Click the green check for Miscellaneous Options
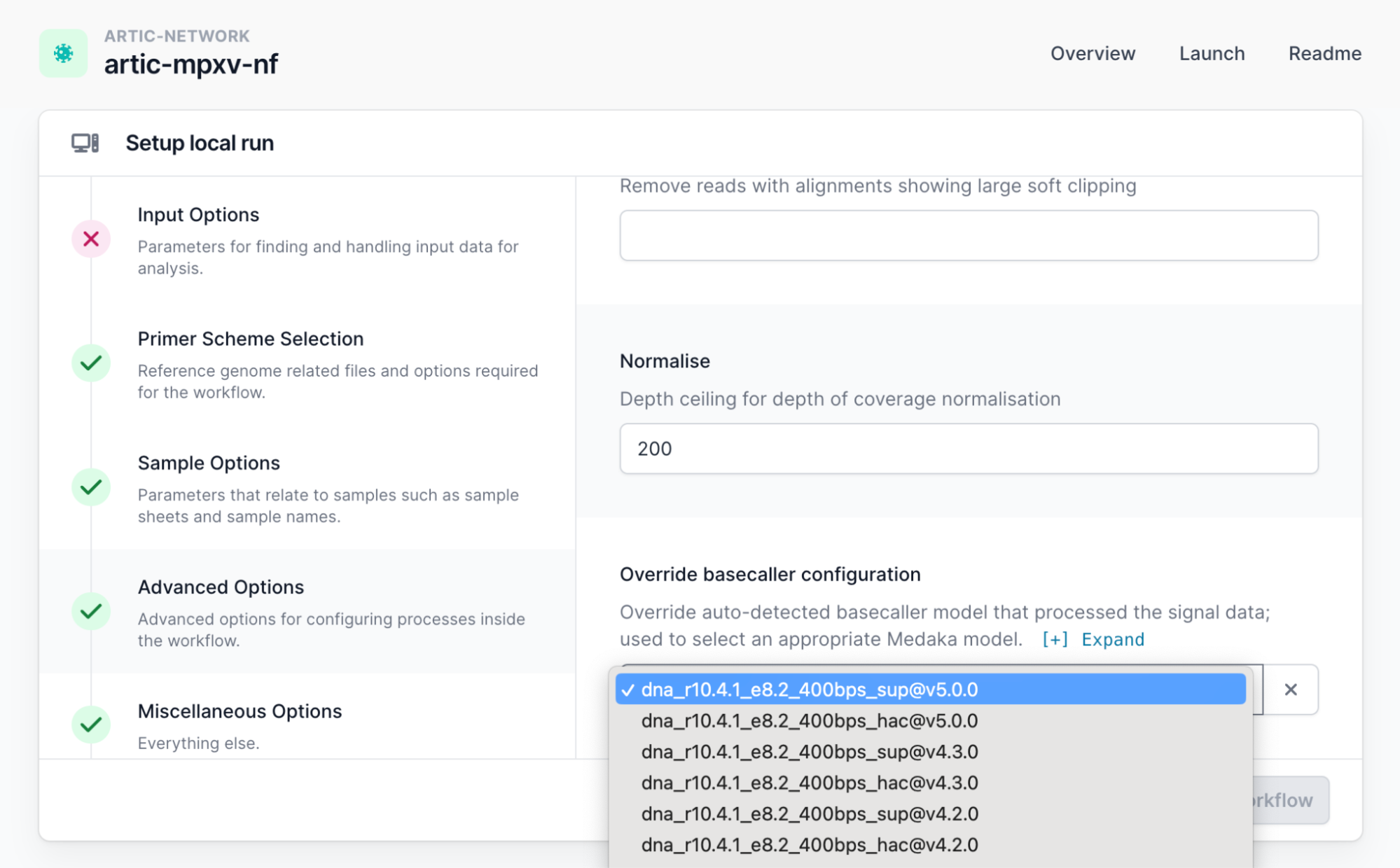 pyautogui.click(x=91, y=724)
